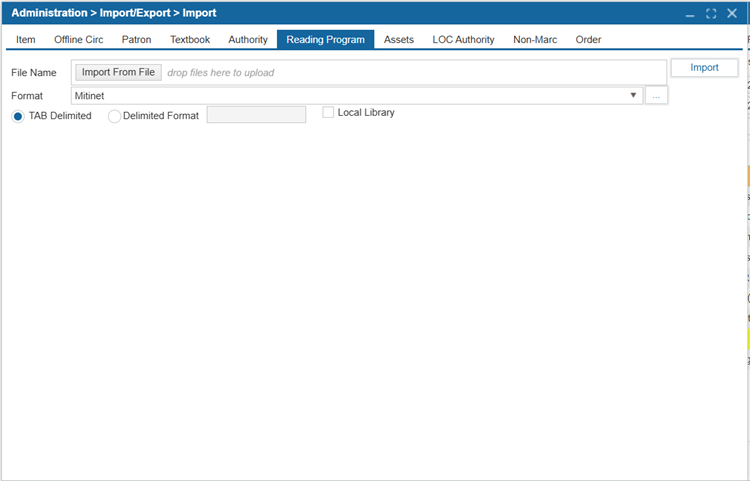Enable the Local Library checkbox
This screenshot has height=481, width=750.
pyautogui.click(x=328, y=113)
